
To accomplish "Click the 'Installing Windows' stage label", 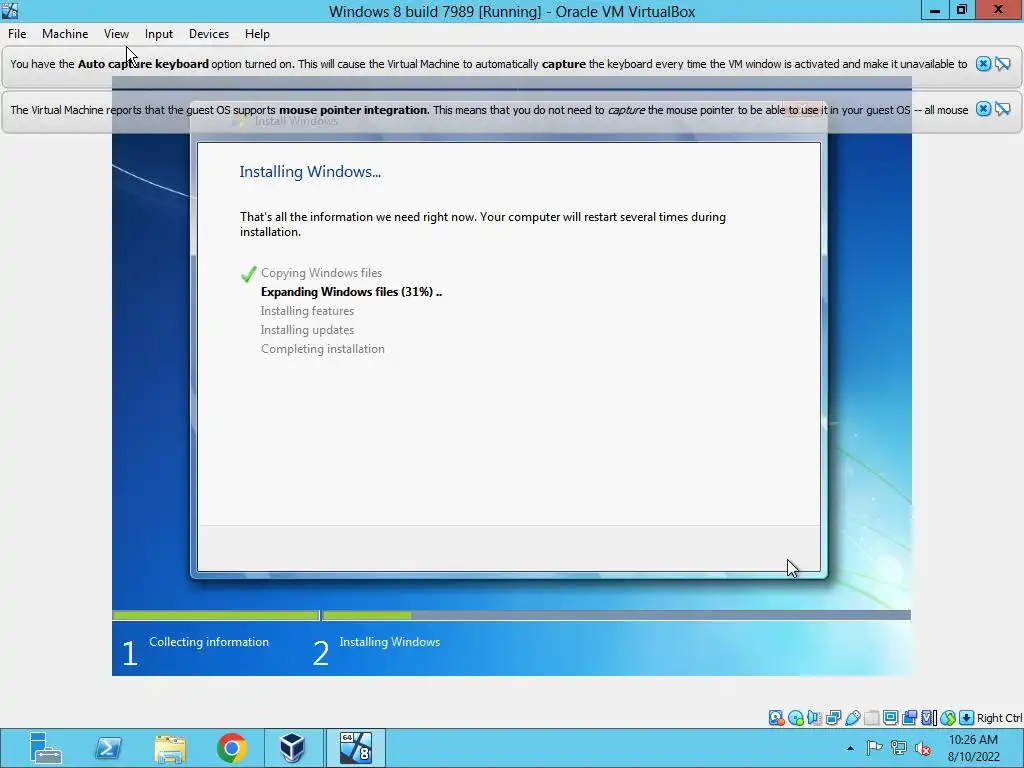I will pos(390,642).
